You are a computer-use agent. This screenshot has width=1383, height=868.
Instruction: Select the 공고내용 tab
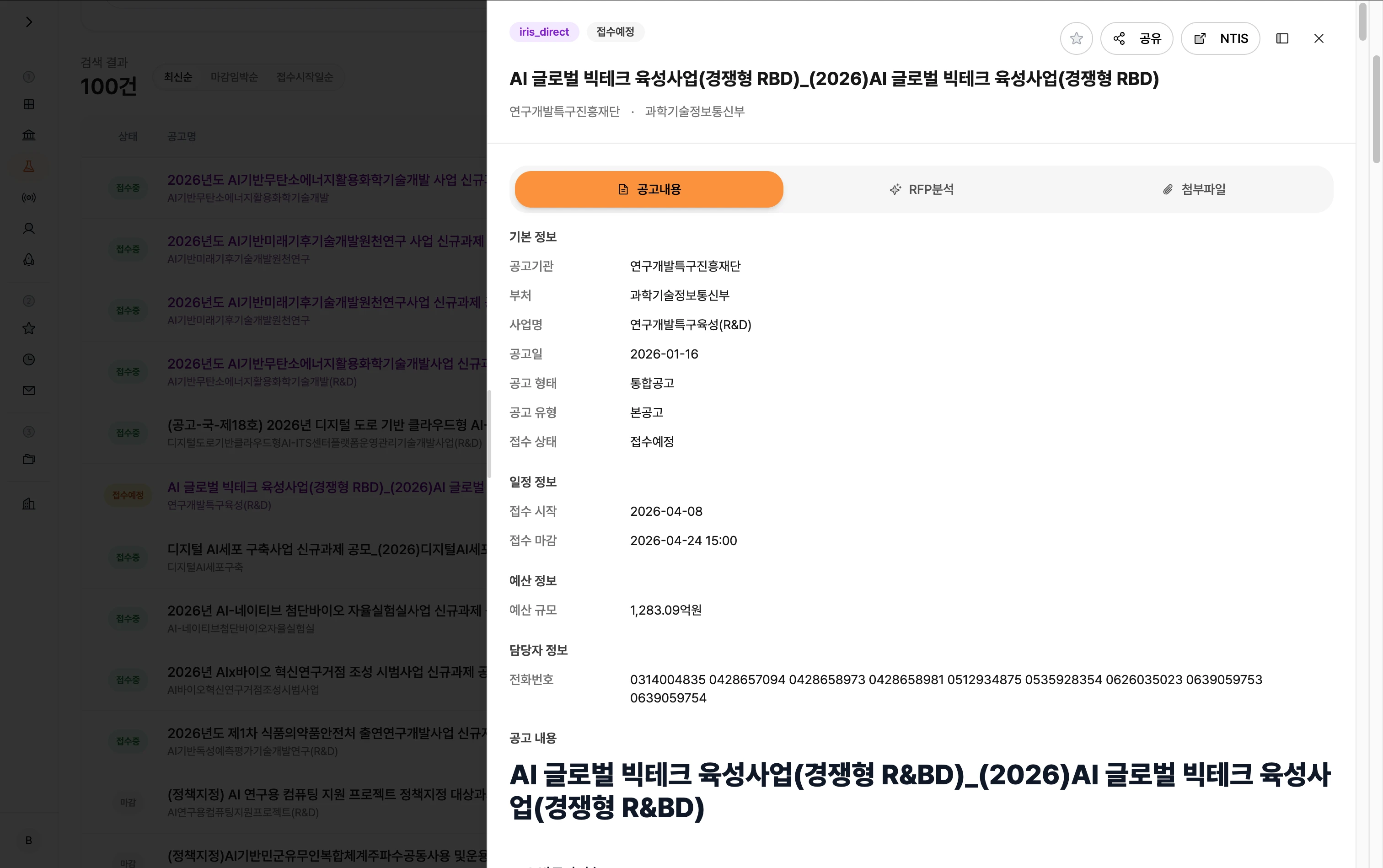pos(649,189)
